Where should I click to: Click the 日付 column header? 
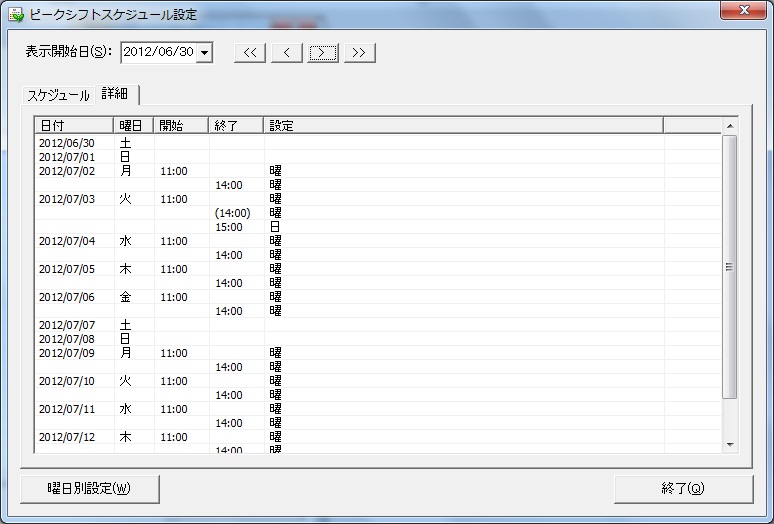click(x=74, y=126)
